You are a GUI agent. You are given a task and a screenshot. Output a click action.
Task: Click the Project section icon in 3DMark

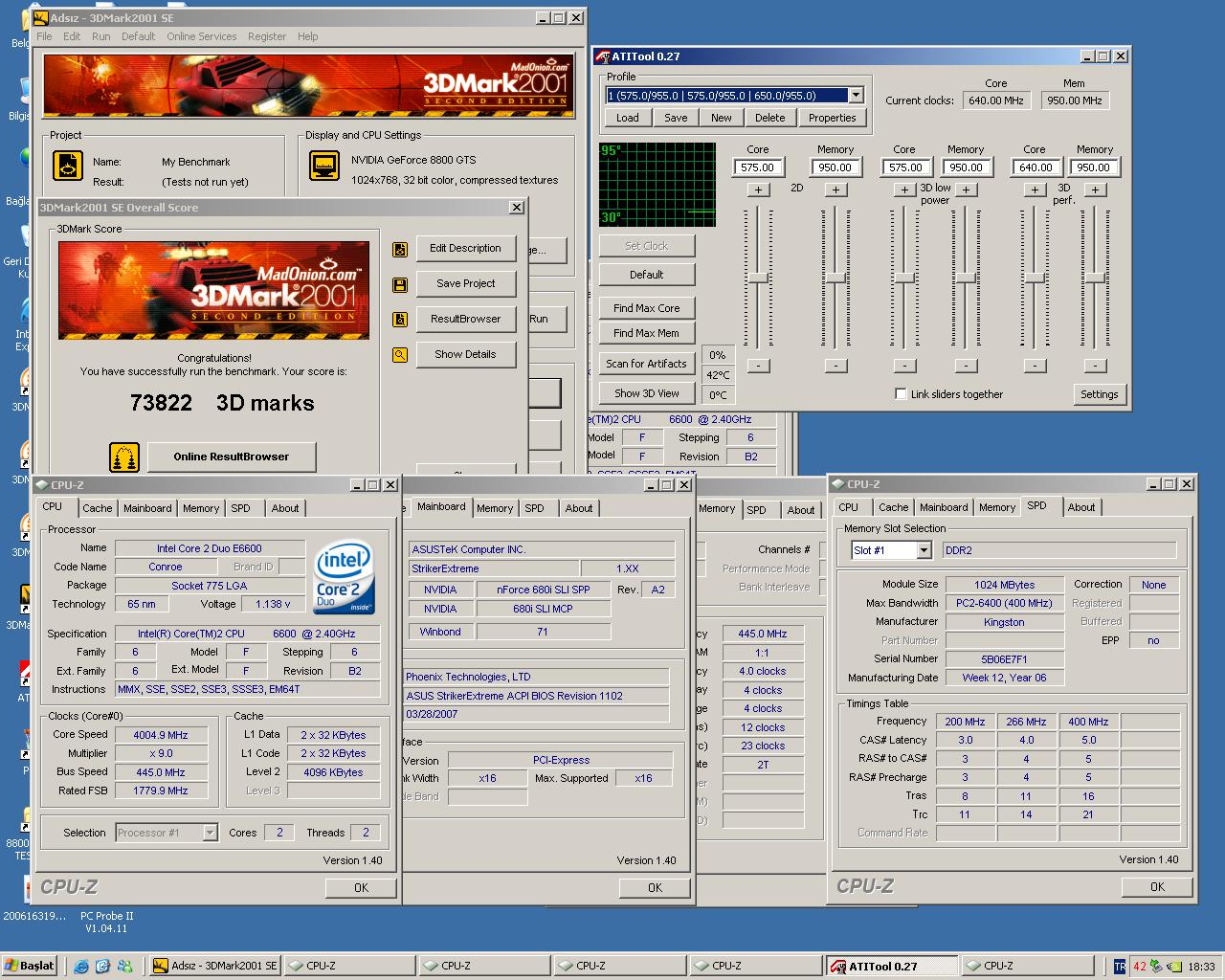point(67,166)
